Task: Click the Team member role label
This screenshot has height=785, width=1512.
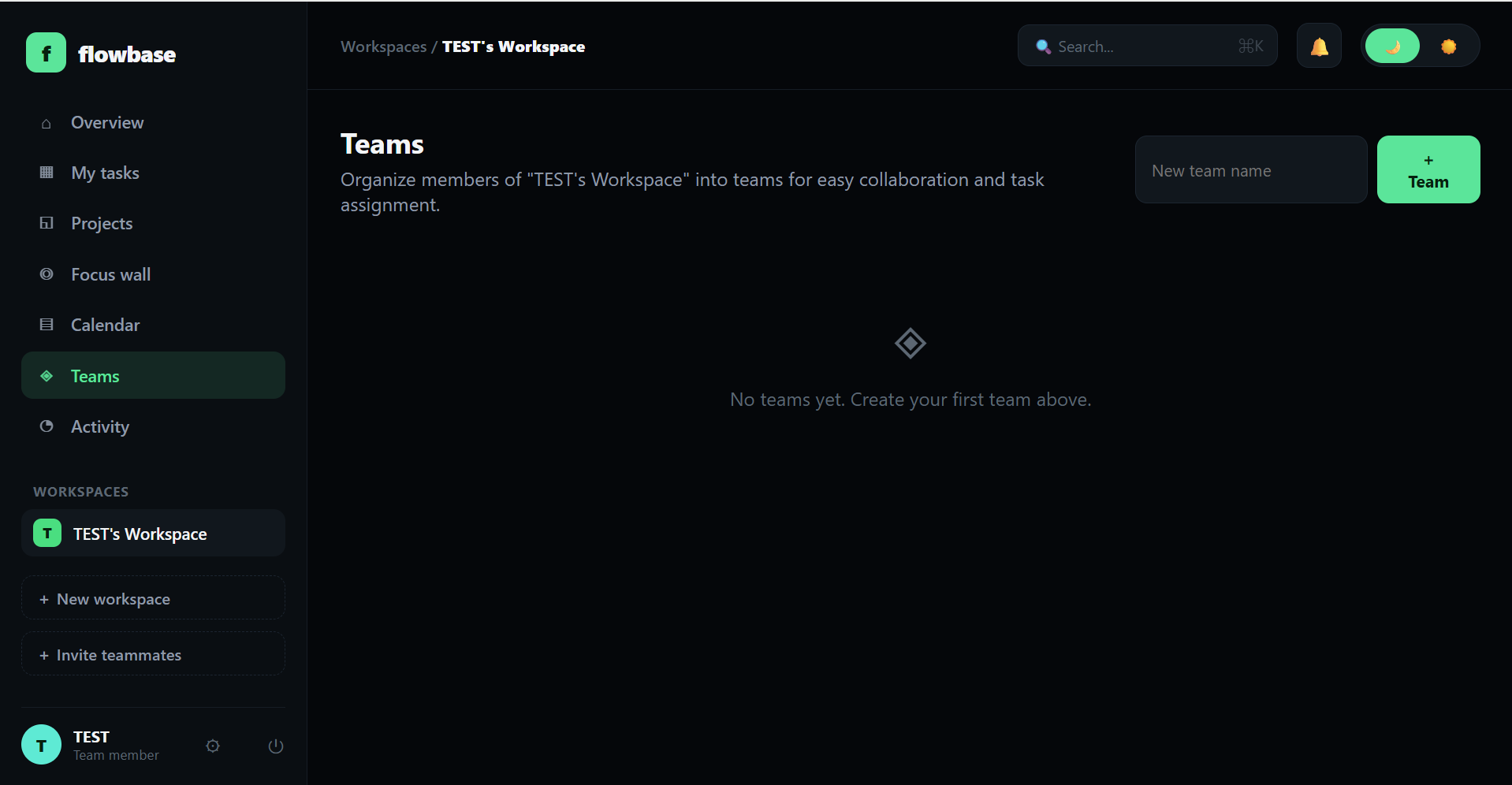Action: (116, 755)
